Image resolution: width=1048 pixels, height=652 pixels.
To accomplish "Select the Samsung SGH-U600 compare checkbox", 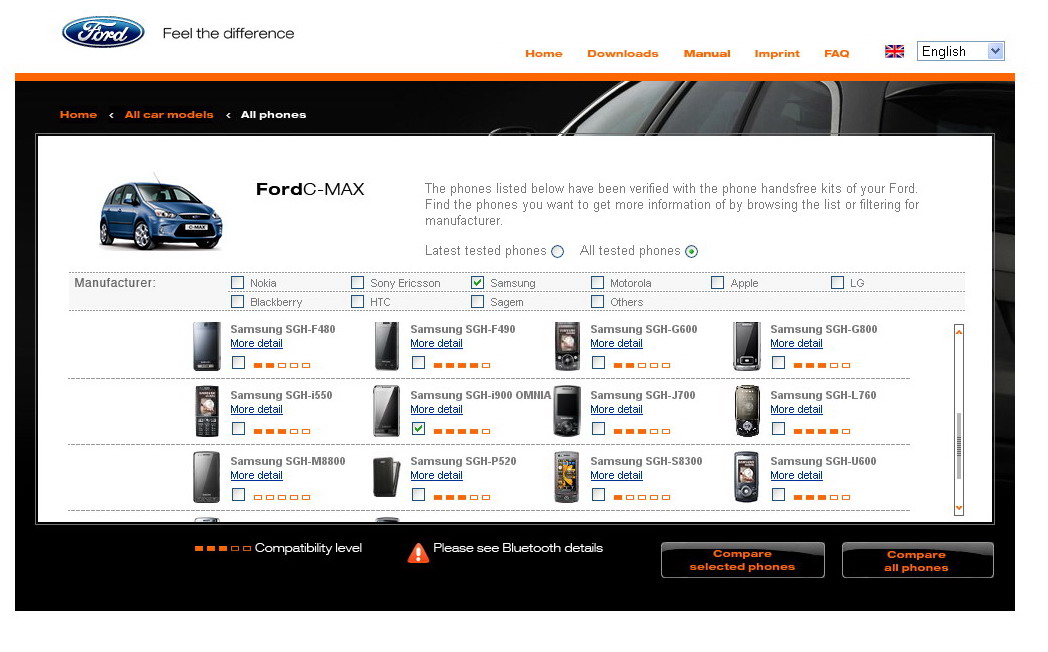I will pos(779,494).
